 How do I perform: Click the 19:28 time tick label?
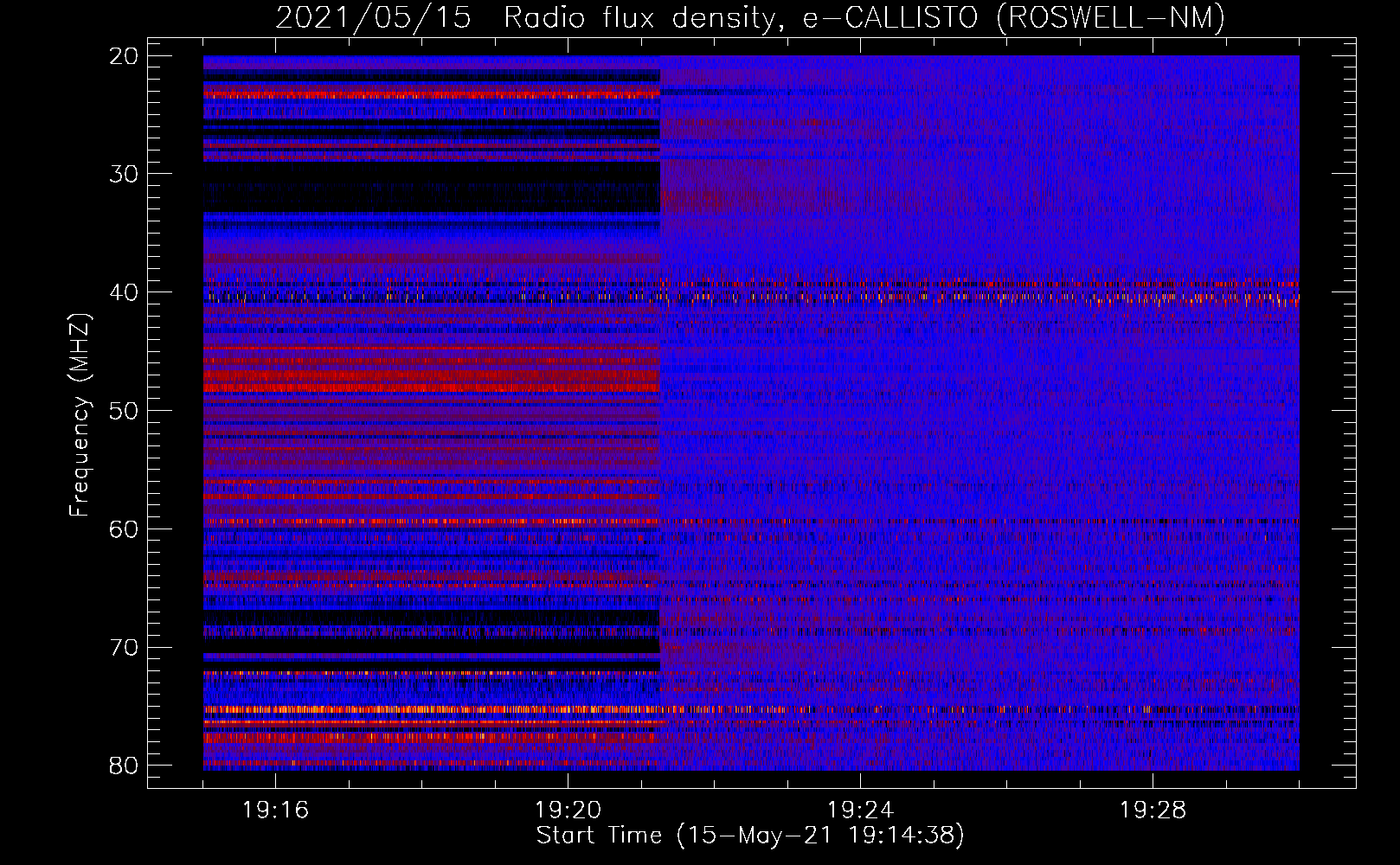point(1153,810)
